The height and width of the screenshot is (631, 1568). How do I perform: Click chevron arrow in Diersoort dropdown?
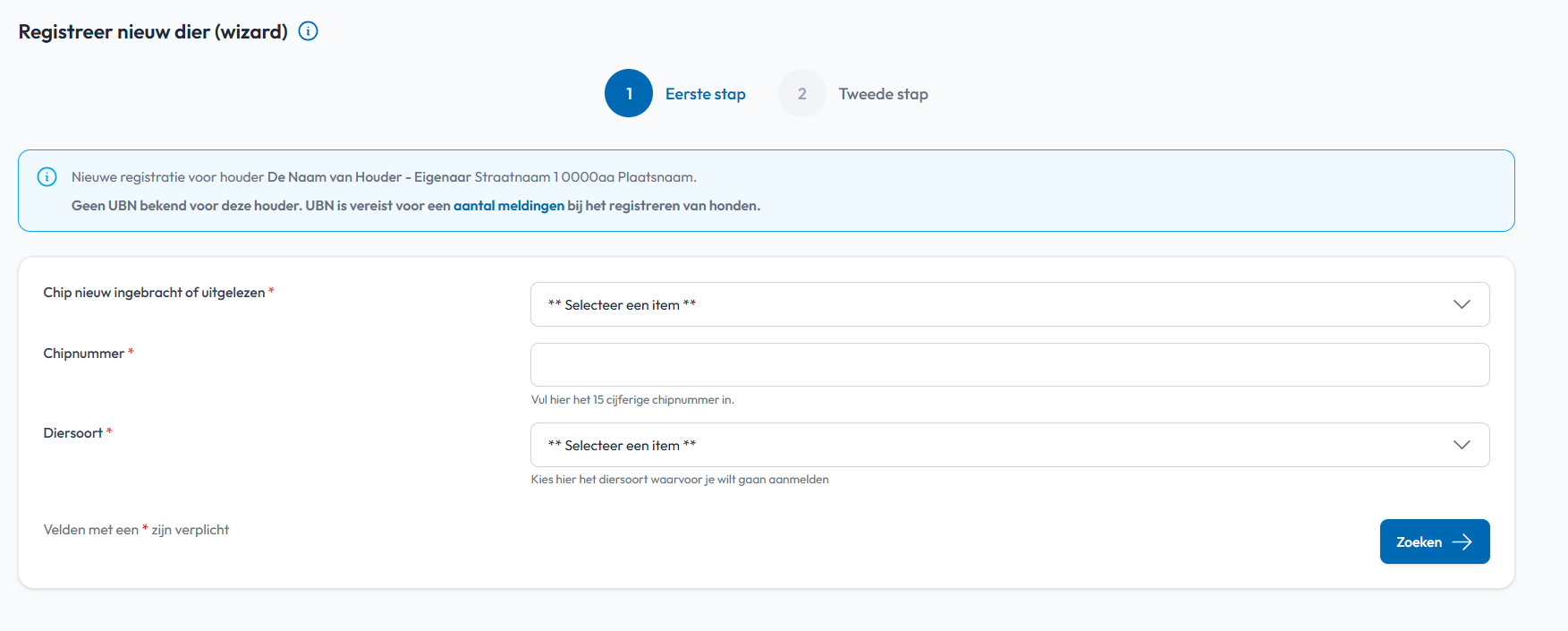pyautogui.click(x=1462, y=445)
